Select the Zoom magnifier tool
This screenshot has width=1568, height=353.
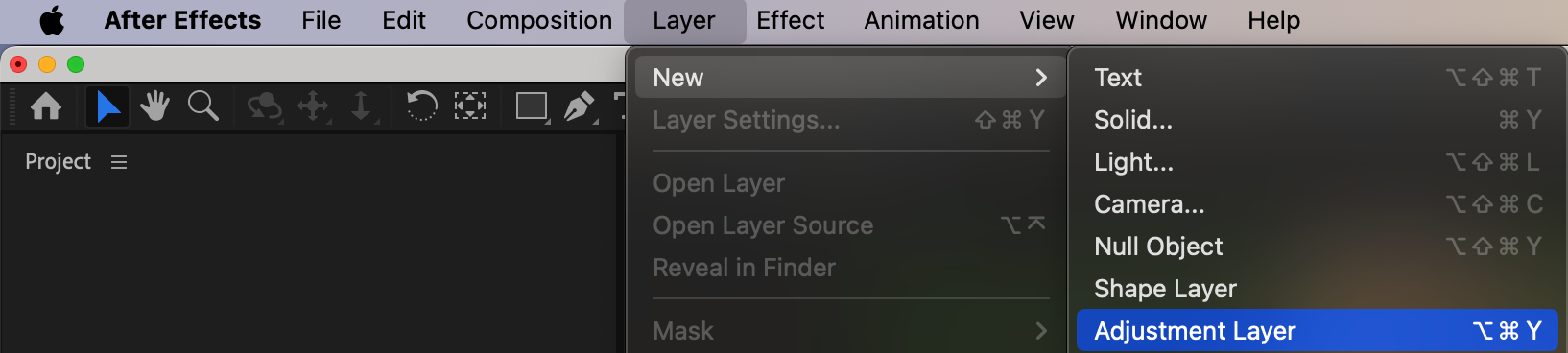(x=202, y=106)
